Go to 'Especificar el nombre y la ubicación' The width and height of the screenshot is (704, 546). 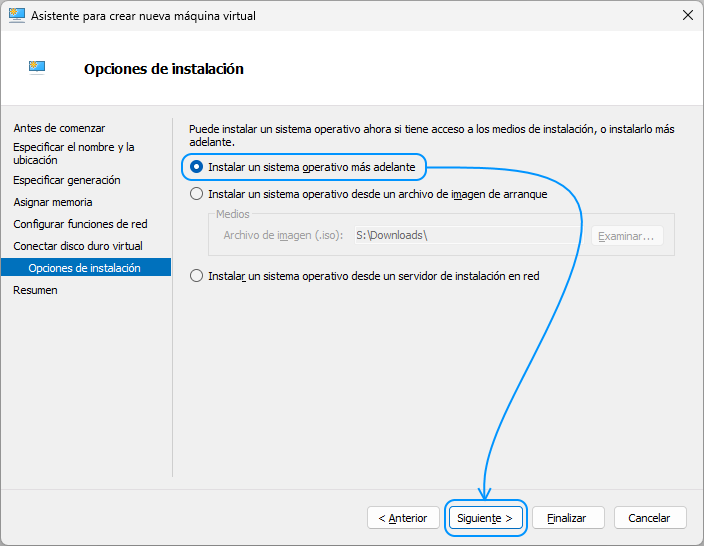(x=74, y=154)
